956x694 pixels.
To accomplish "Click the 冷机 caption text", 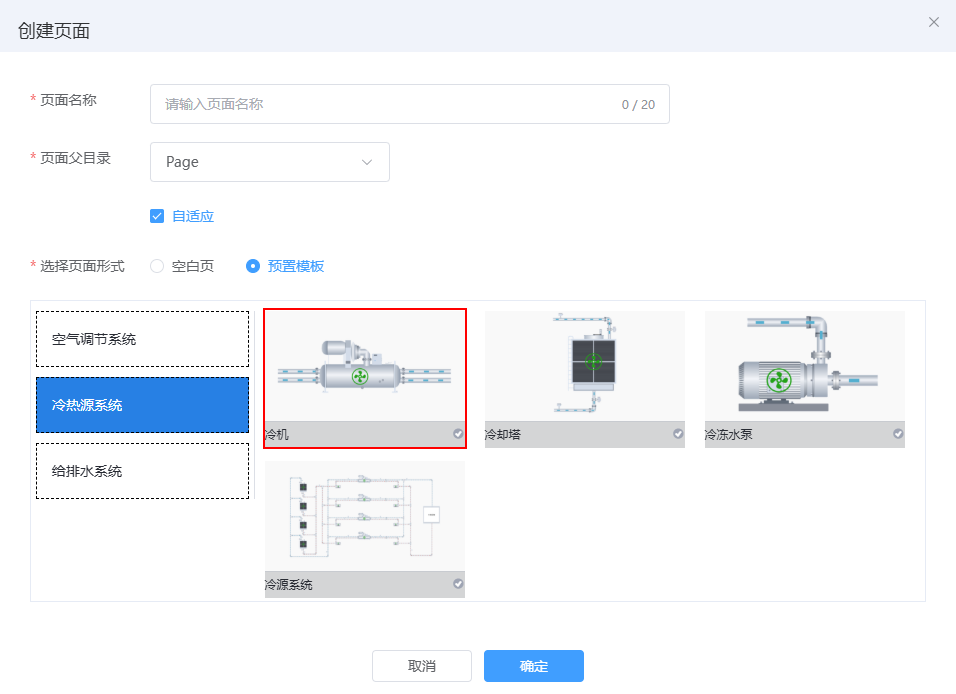I will coord(277,434).
